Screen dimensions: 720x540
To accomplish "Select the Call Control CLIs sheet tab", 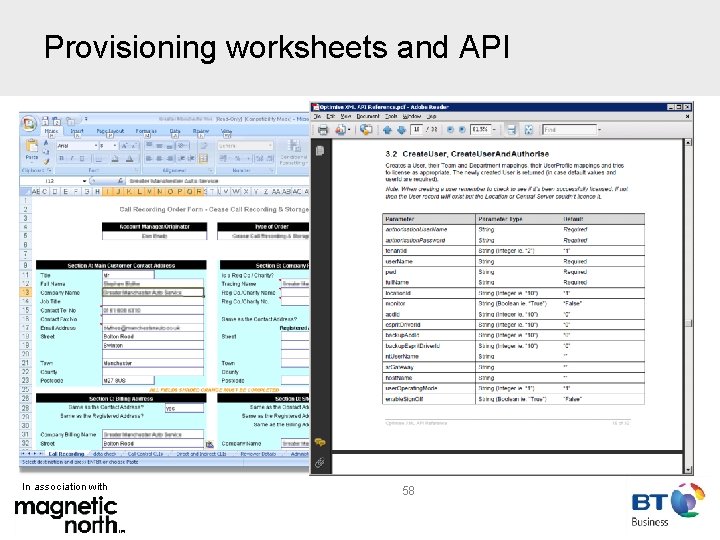I will coord(145,454).
